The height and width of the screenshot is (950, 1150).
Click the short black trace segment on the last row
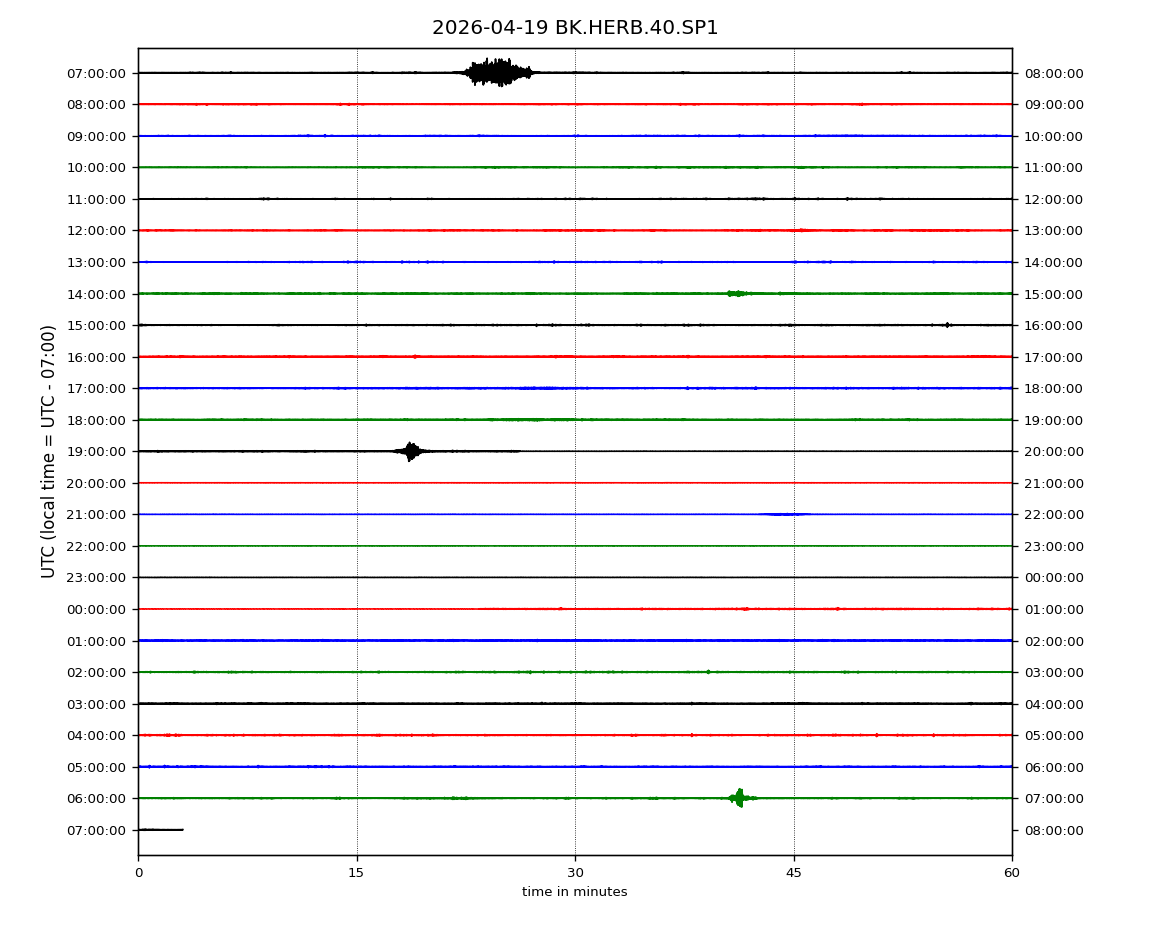click(x=160, y=829)
